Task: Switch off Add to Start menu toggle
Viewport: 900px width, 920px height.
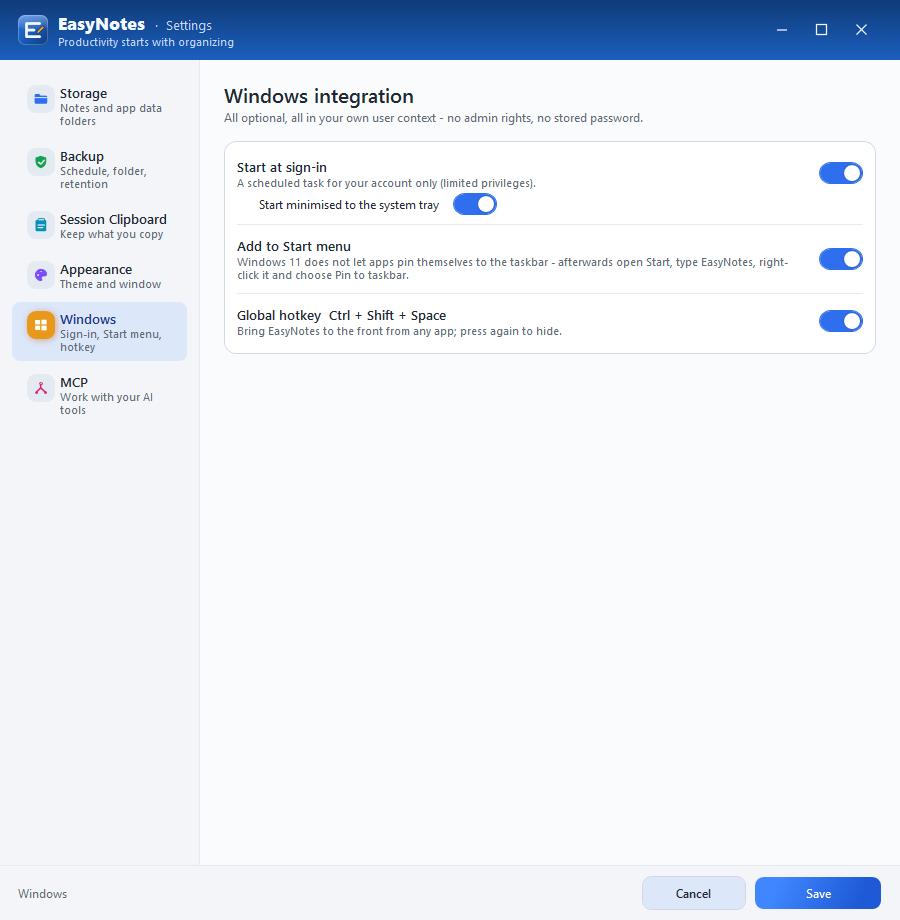Action: 841,259
